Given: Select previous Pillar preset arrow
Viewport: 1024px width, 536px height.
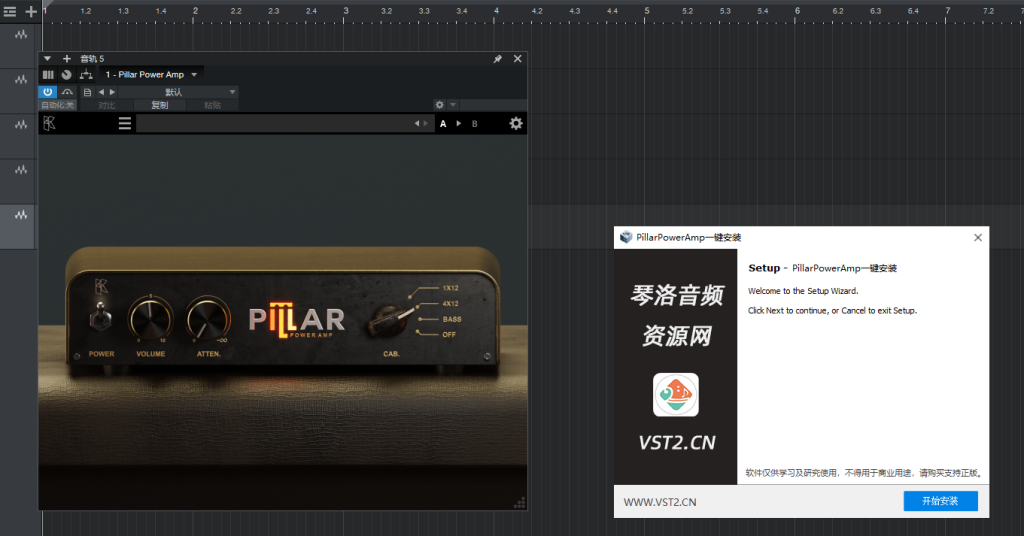Looking at the screenshot, I should [417, 123].
